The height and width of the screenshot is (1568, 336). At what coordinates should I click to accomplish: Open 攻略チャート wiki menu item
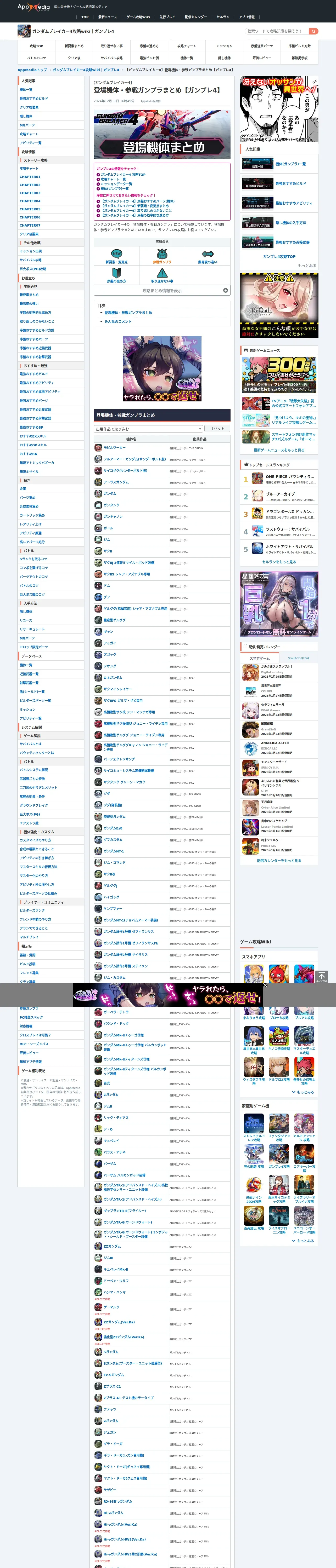coord(187,46)
